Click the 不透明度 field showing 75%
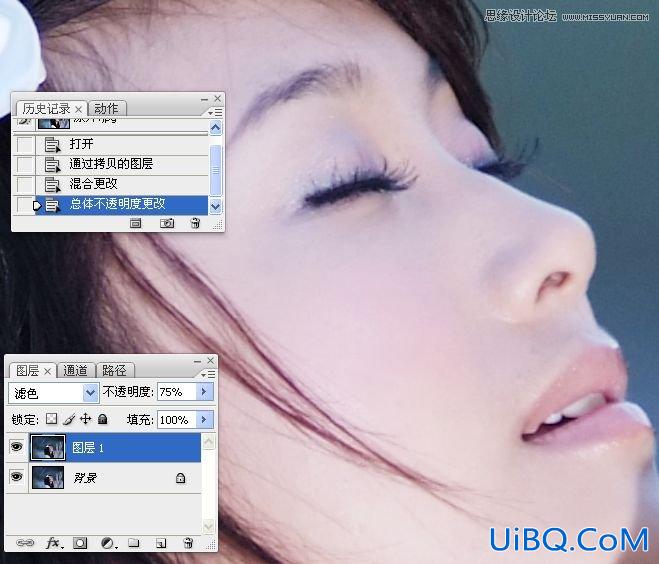The image size is (659, 564). [177, 392]
